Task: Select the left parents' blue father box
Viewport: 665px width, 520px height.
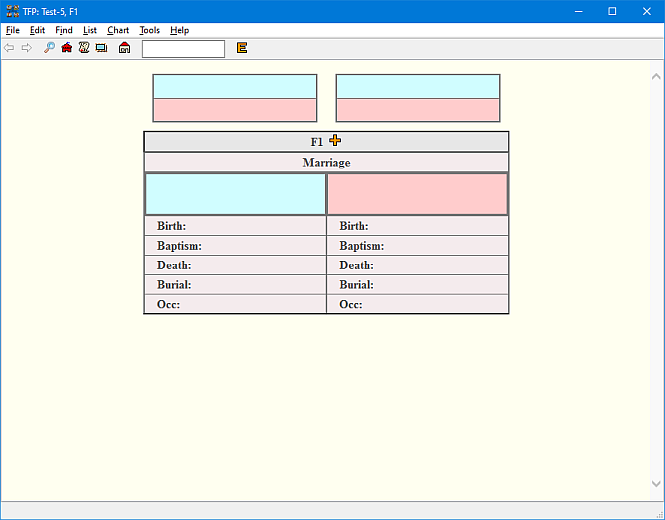Action: point(235,87)
